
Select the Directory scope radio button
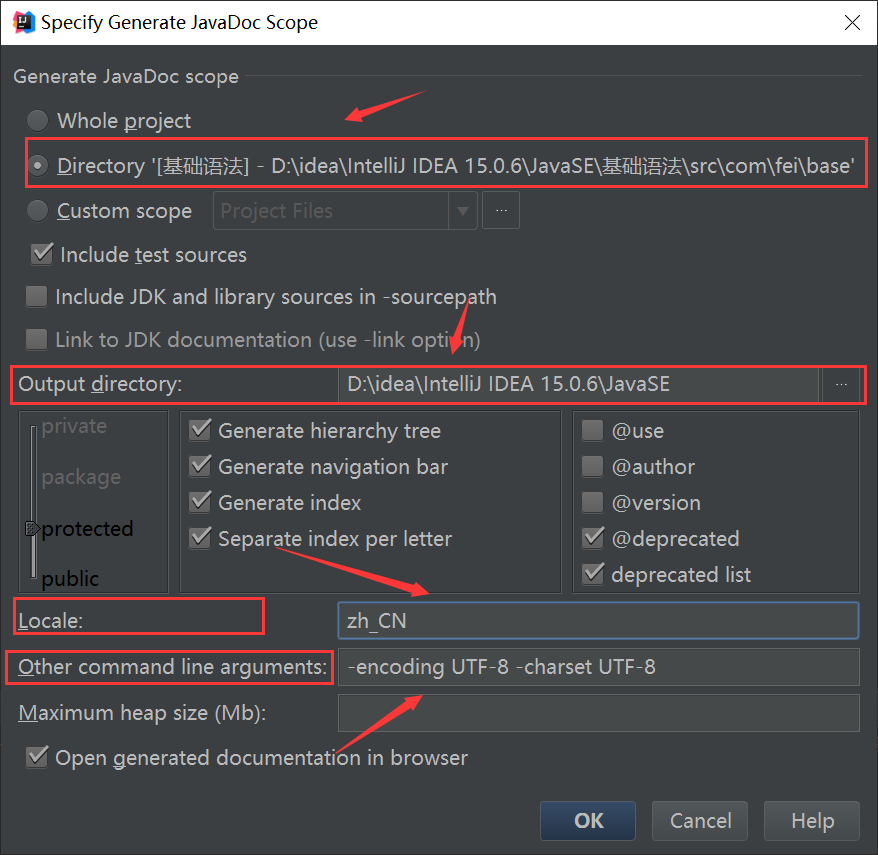click(x=38, y=166)
